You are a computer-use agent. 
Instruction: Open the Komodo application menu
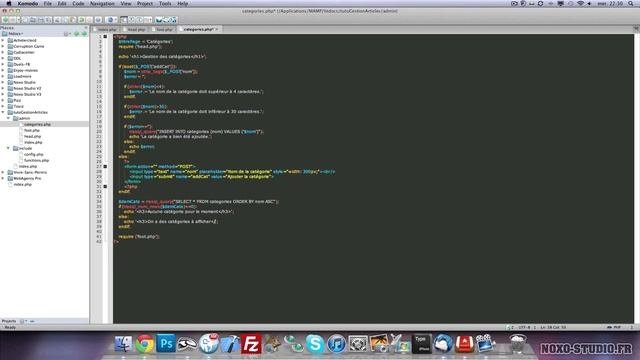pyautogui.click(x=28, y=3)
